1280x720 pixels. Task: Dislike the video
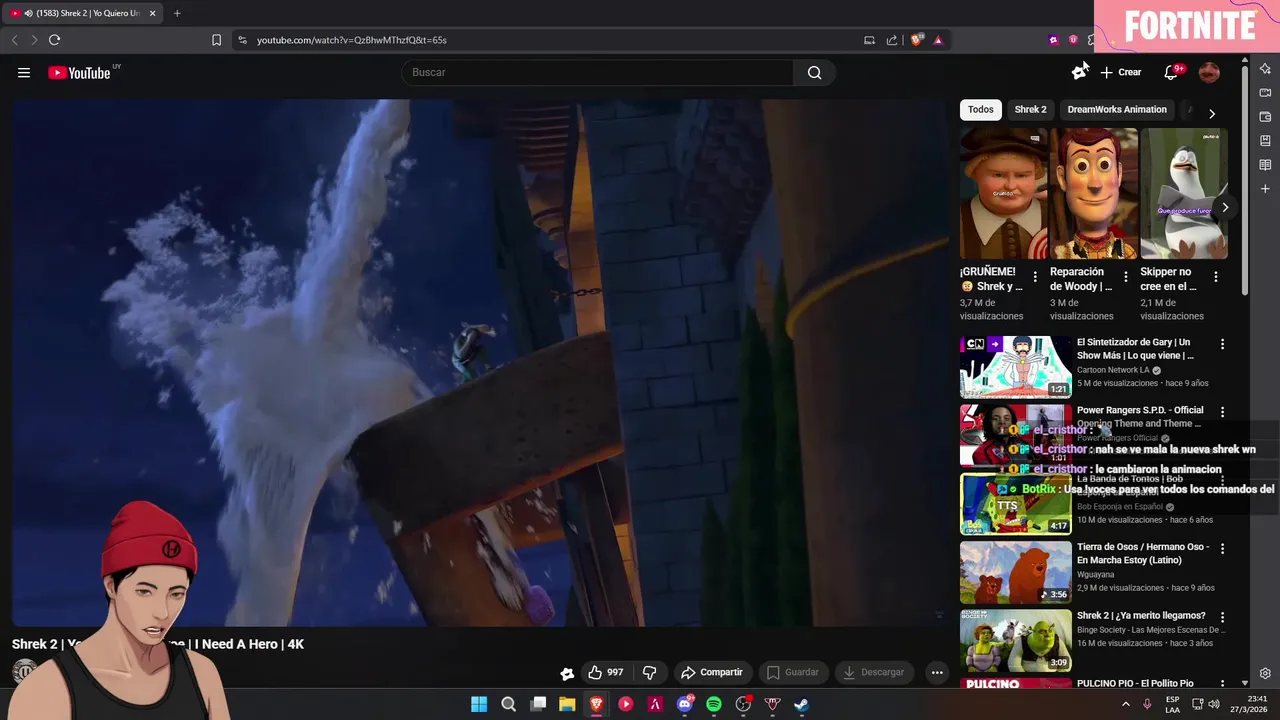(649, 672)
